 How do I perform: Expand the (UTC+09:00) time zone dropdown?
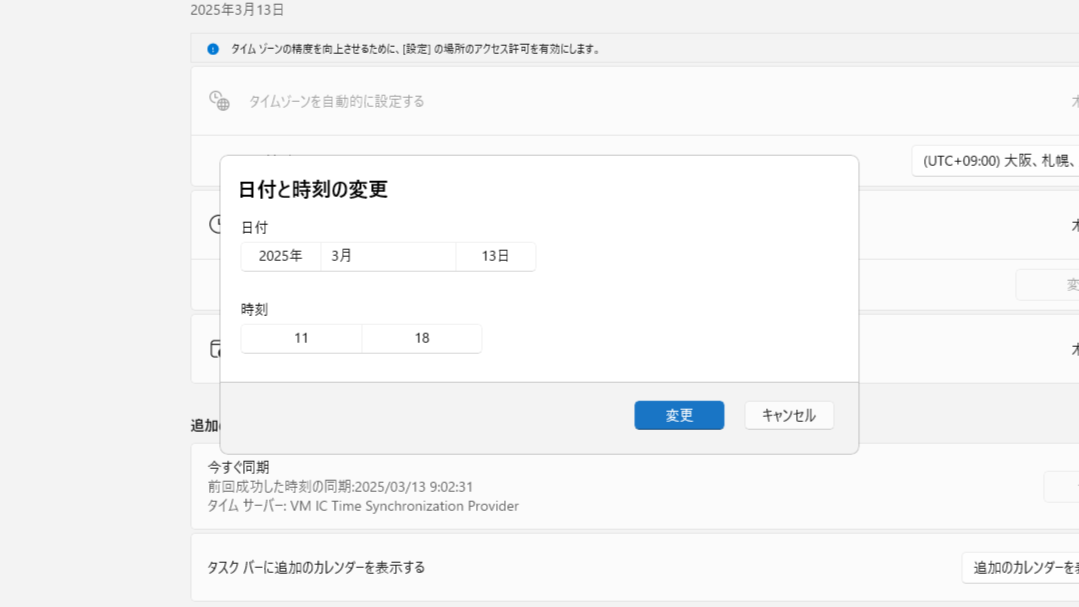point(996,161)
